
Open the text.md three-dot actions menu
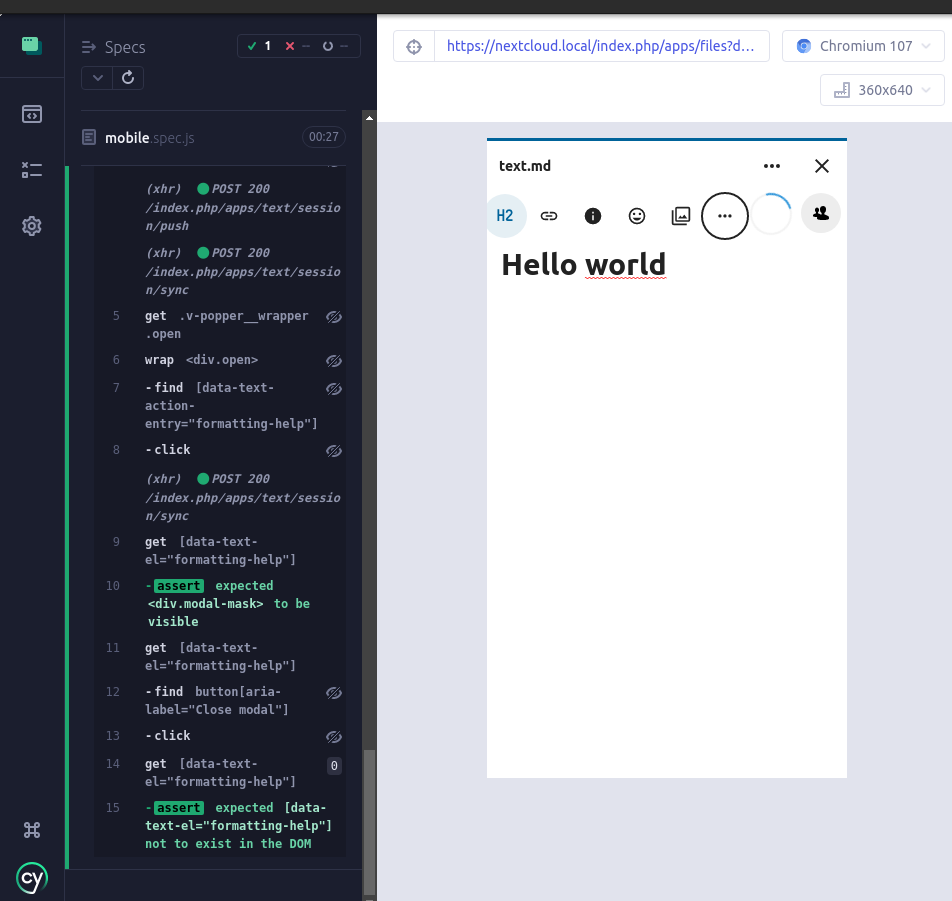coord(771,166)
